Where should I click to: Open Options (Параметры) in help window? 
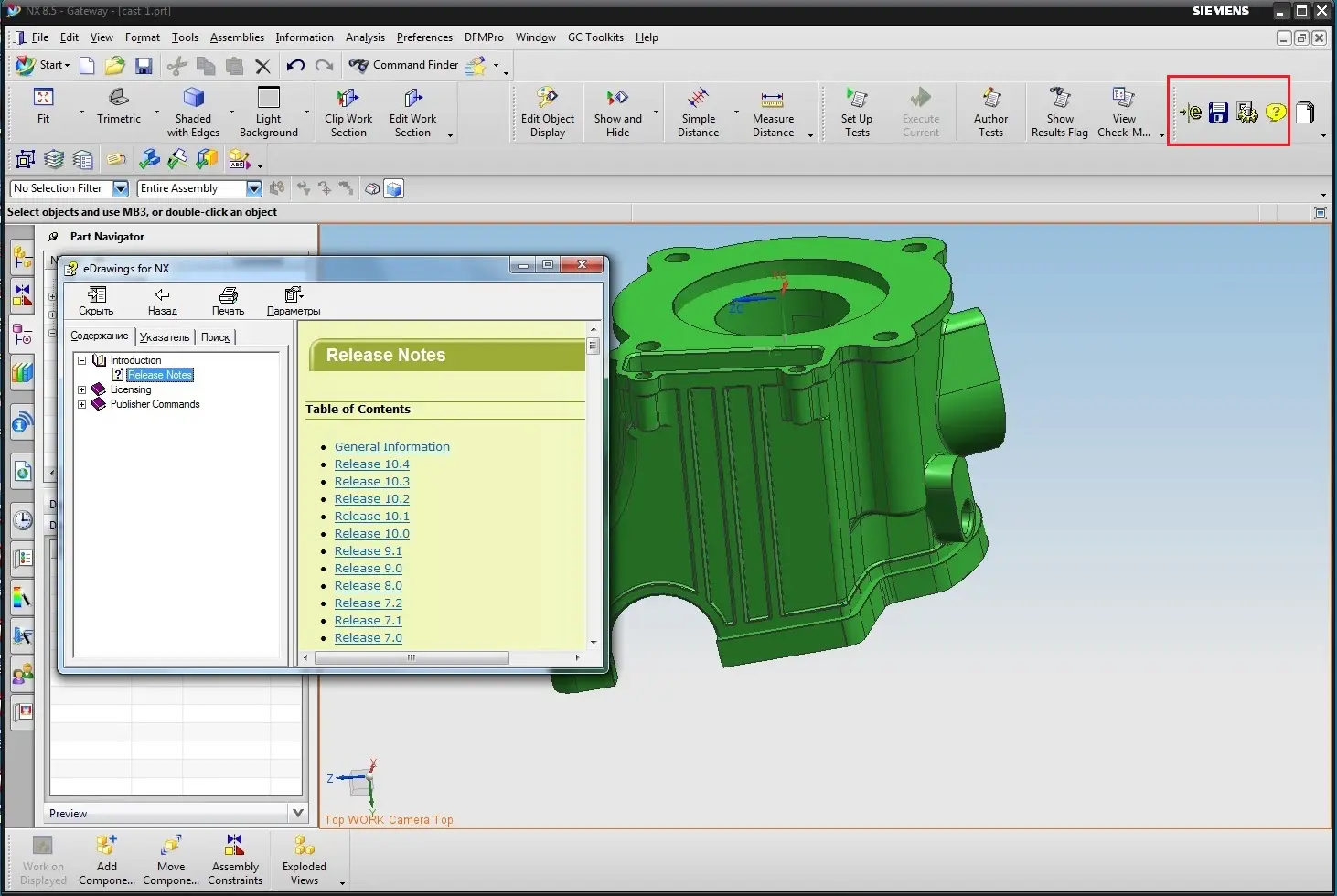(294, 301)
